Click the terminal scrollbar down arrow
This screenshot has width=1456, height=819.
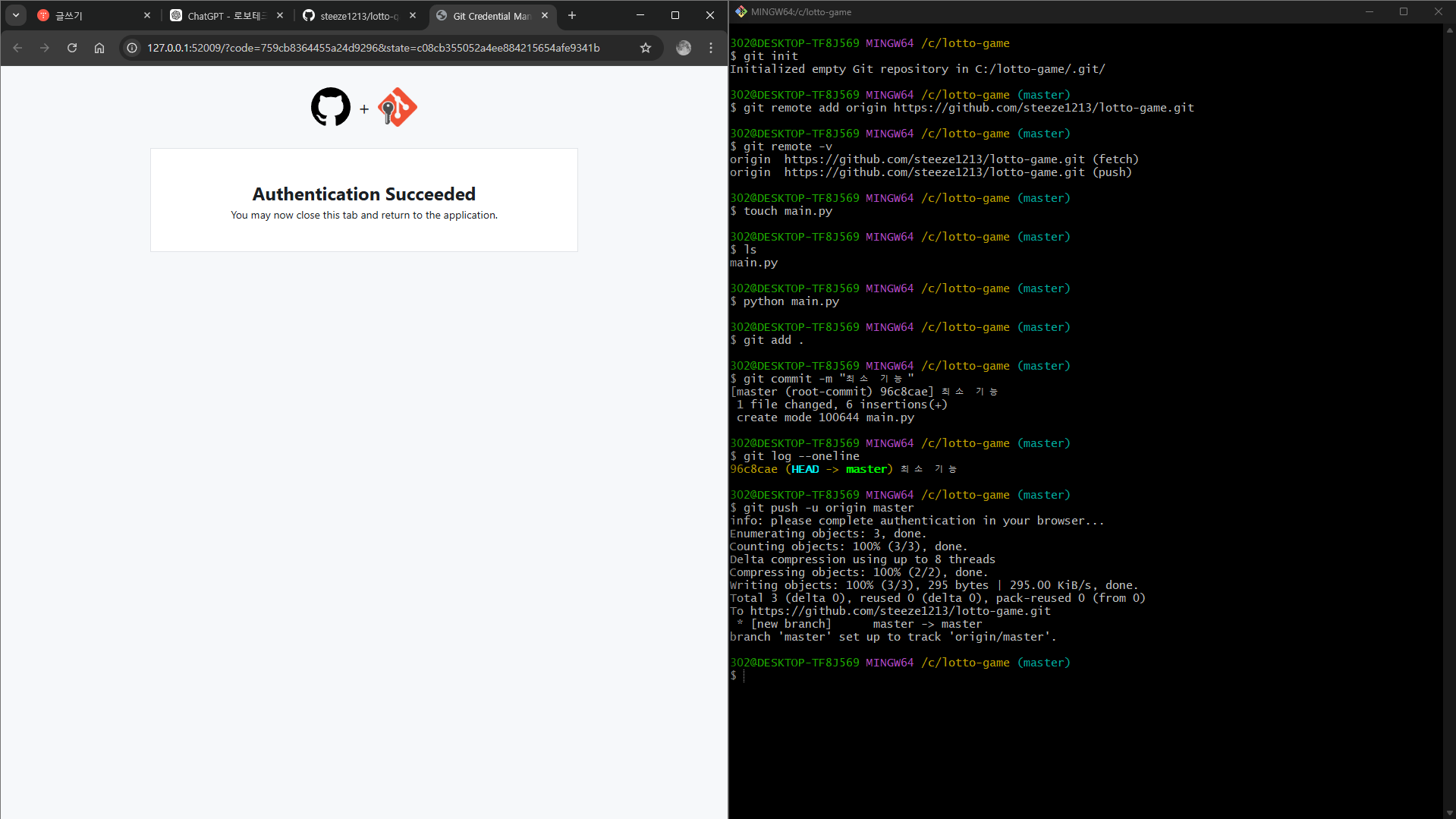1449,813
